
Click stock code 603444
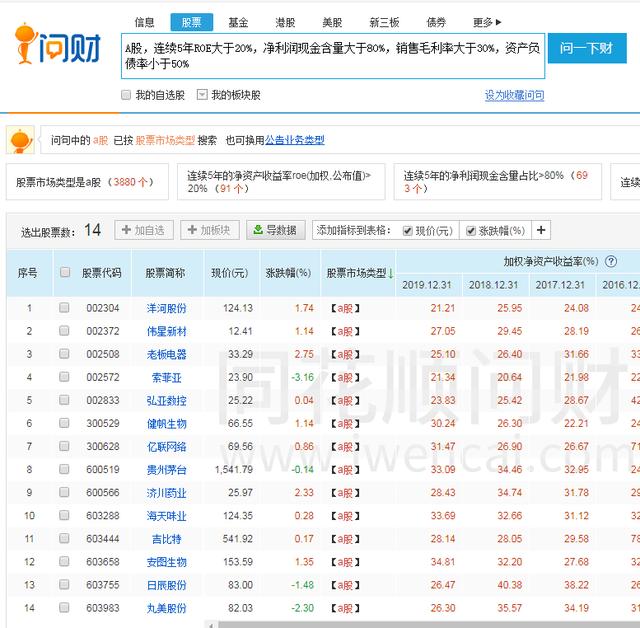pos(103,539)
